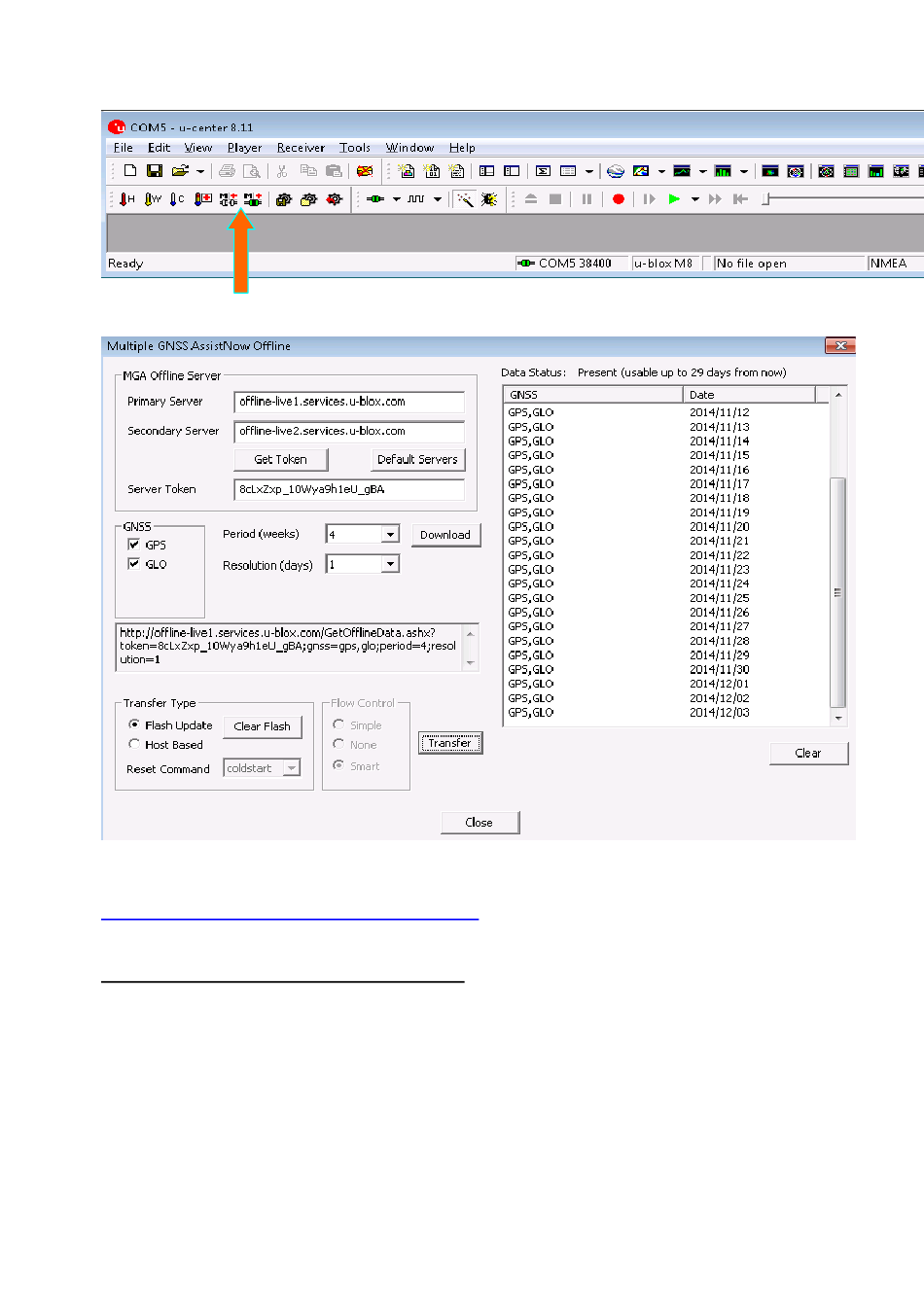Click the player position slider handle
Screen dimensions: 924x1307
click(765, 199)
